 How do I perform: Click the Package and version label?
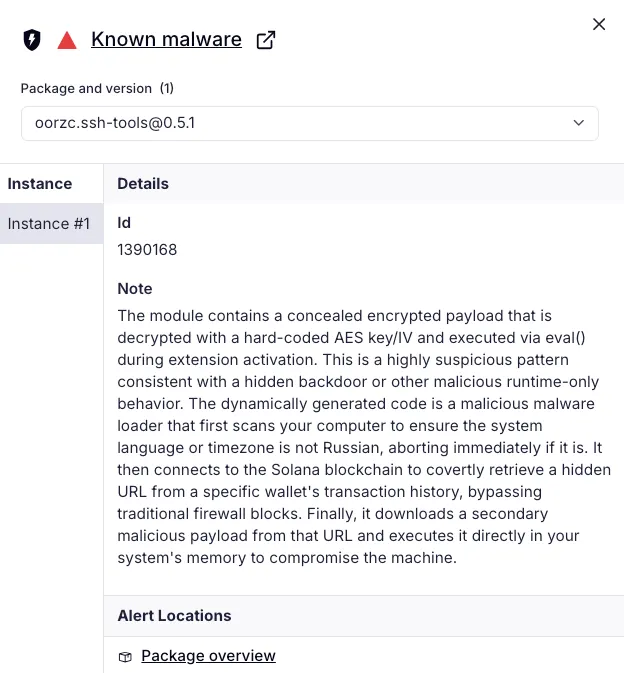[x=86, y=89]
